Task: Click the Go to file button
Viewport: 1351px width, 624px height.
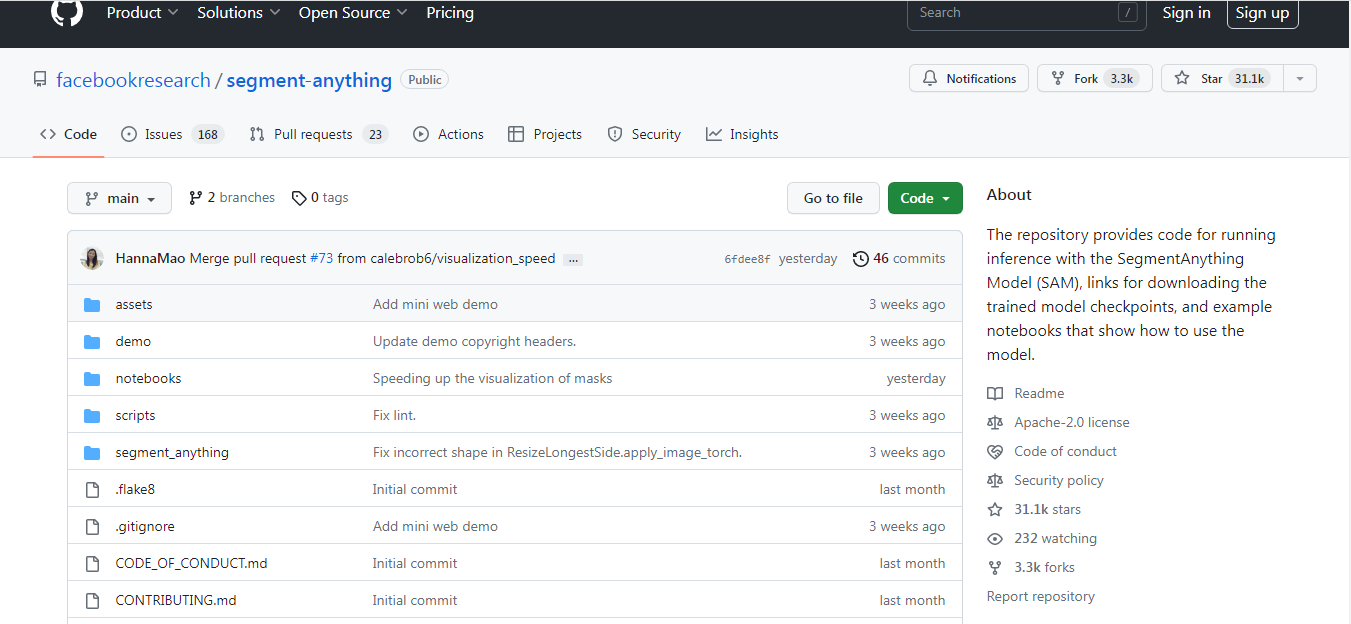Action: point(833,198)
